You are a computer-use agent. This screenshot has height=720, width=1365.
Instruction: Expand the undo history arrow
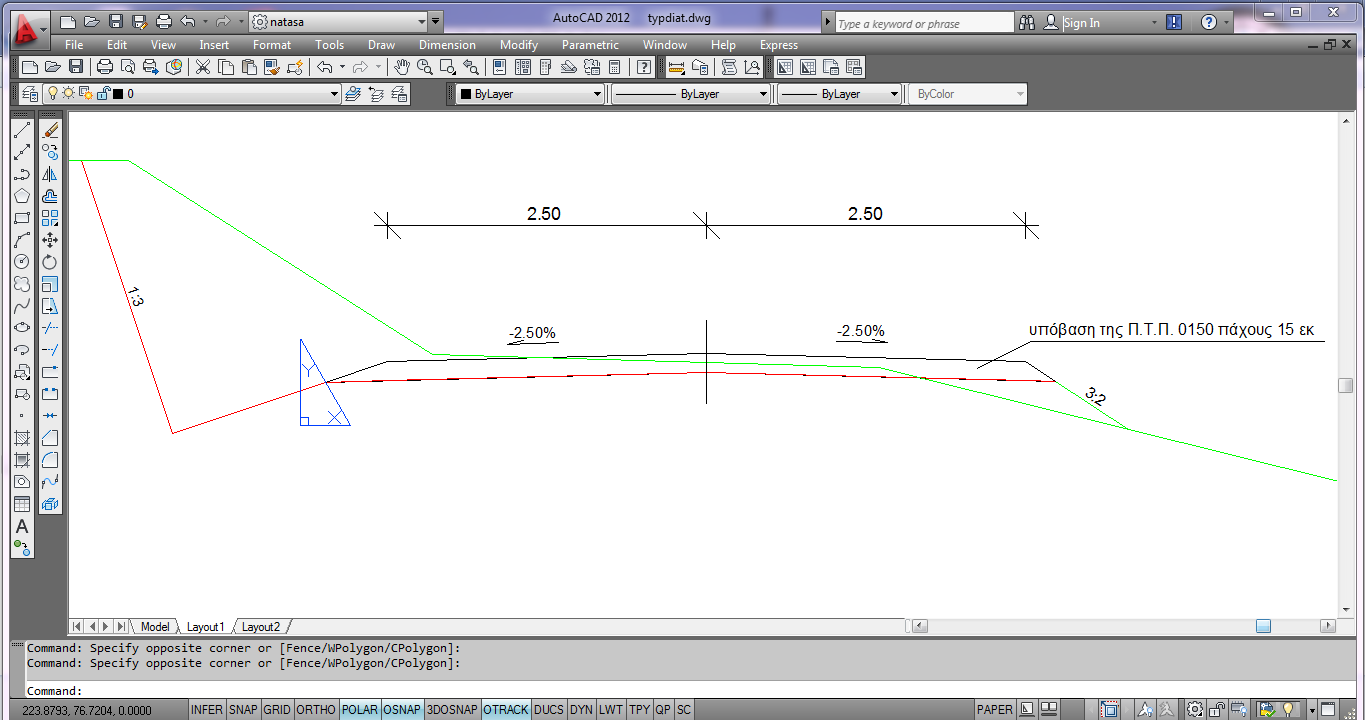coord(205,22)
